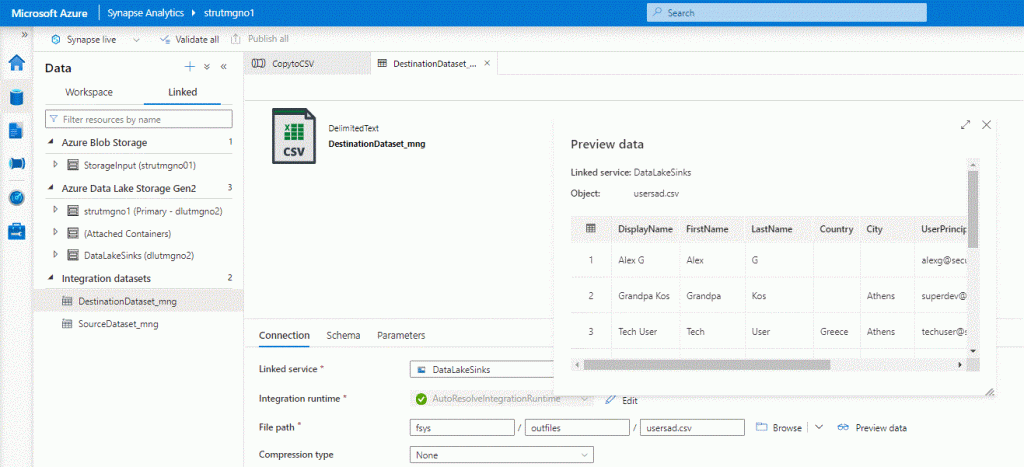Collapse the Integration datasets group
The height and width of the screenshot is (467, 1024).
(51, 278)
